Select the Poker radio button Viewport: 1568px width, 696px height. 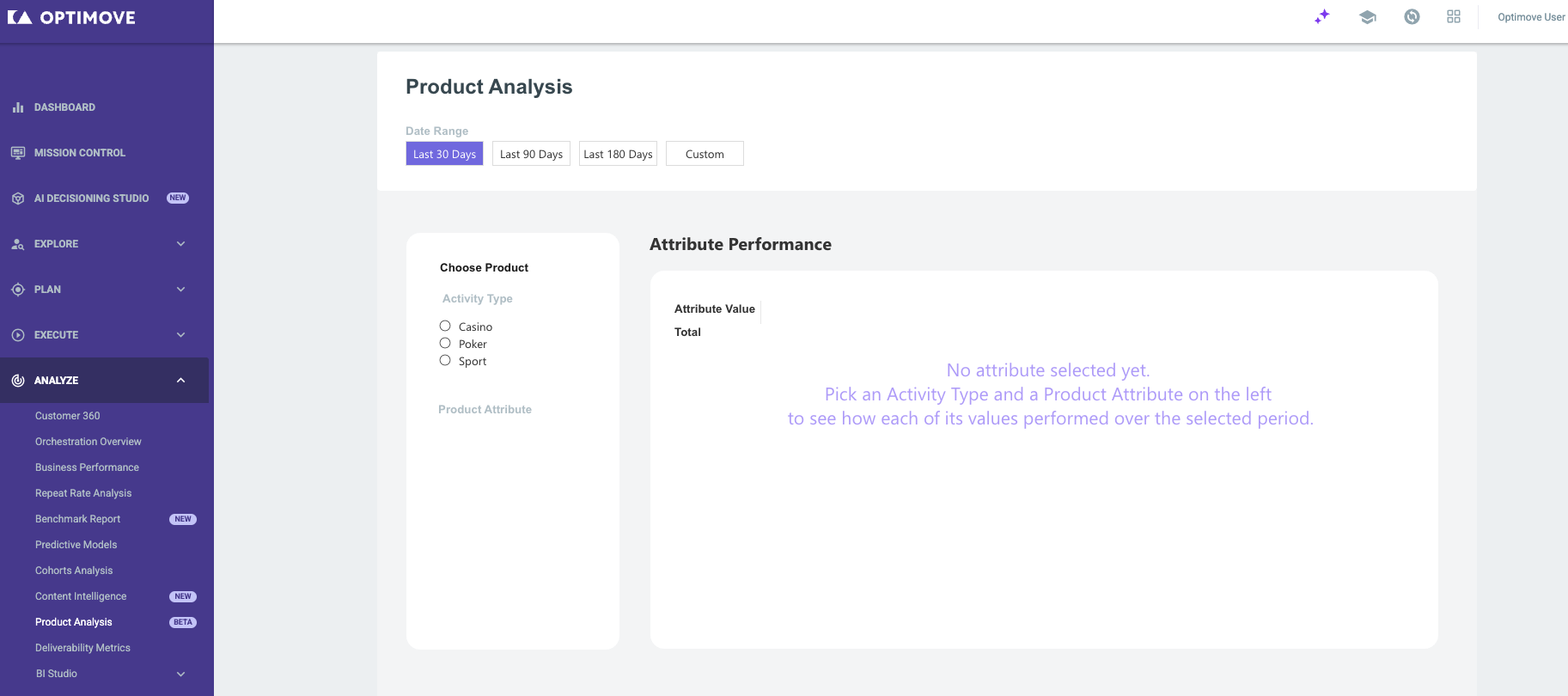point(445,343)
